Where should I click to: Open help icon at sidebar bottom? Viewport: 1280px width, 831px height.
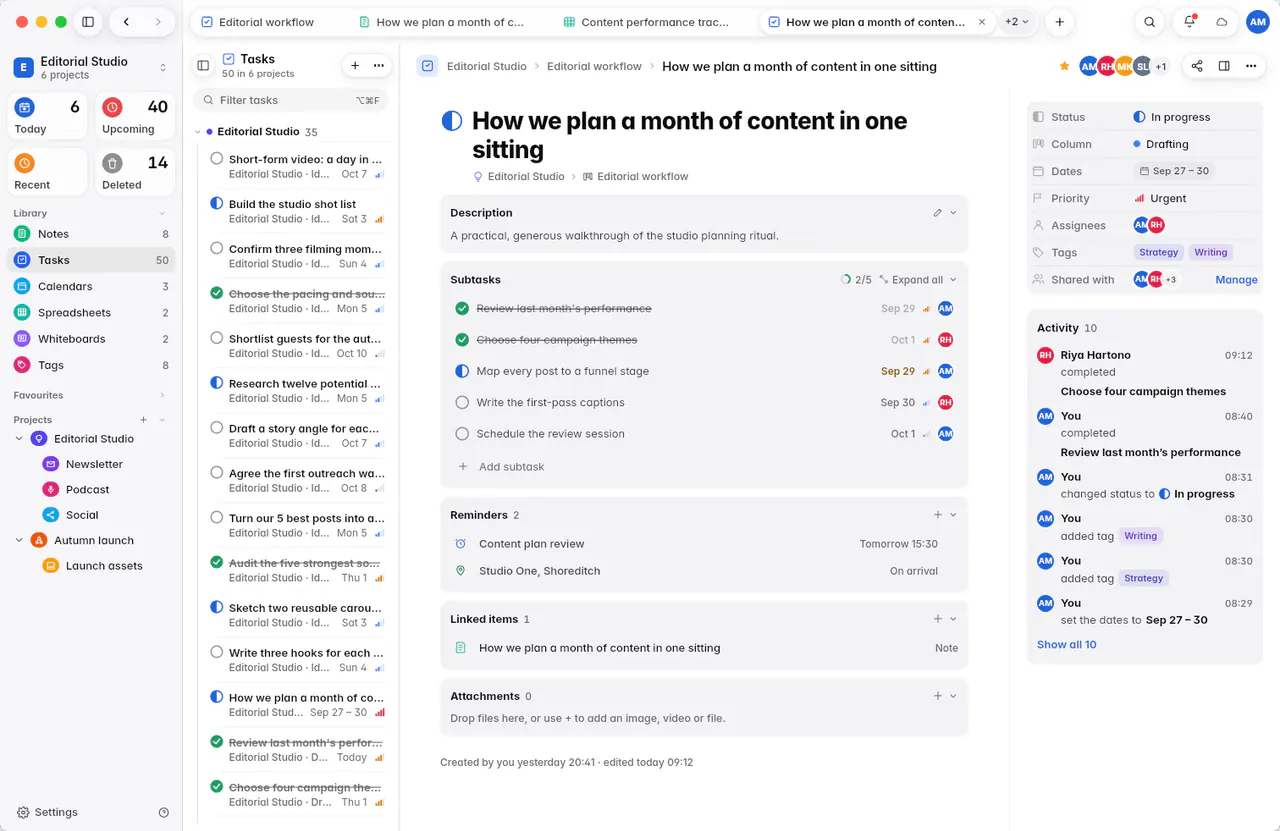coord(164,813)
